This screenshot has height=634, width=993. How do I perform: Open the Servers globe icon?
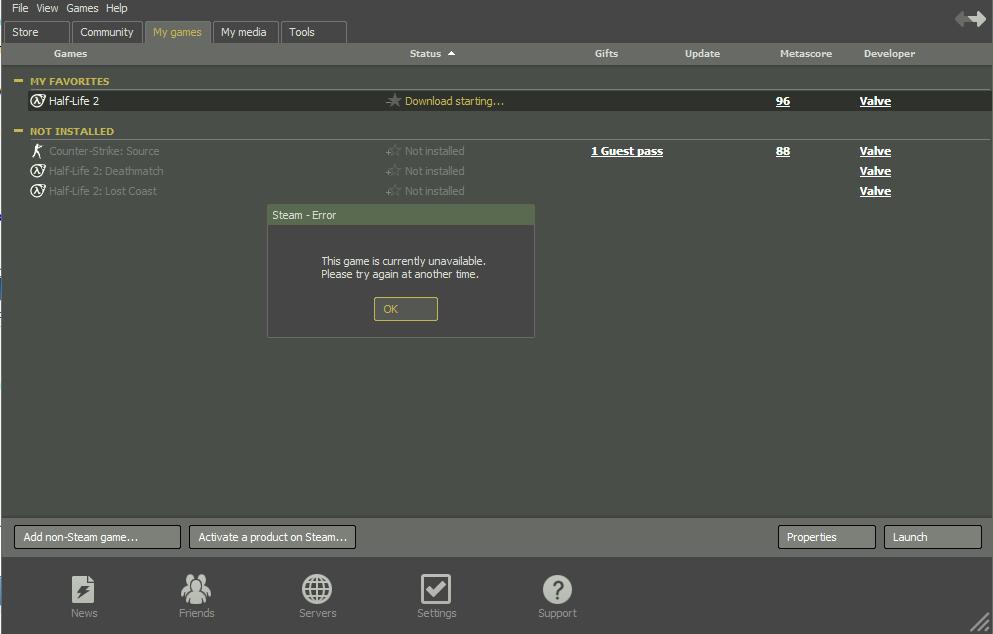pos(317,589)
